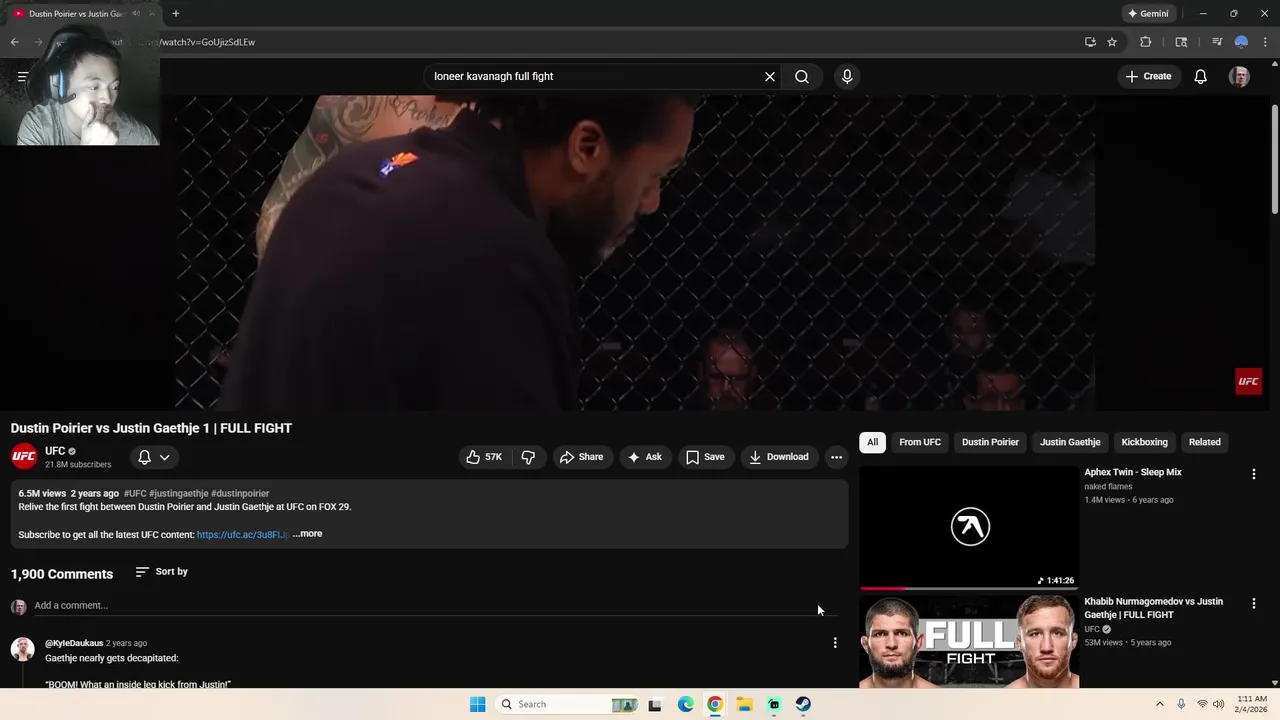Open YouTube notifications bell
Screen dimensions: 1280x720
[1201, 76]
